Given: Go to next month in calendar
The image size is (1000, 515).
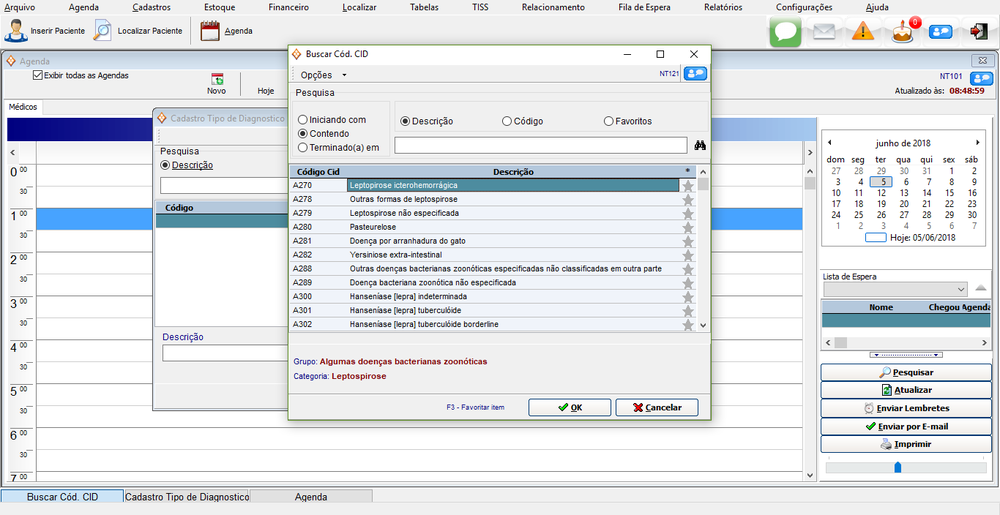Looking at the screenshot, I should (x=977, y=142).
